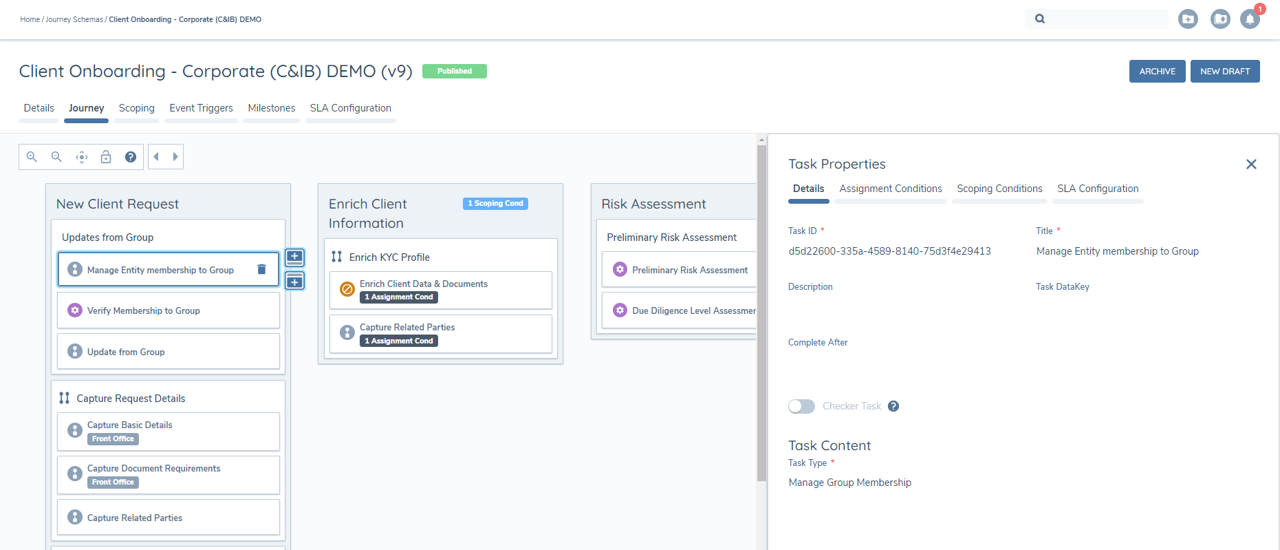
Task: Click the upload folder icon in header
Action: pos(1220,19)
